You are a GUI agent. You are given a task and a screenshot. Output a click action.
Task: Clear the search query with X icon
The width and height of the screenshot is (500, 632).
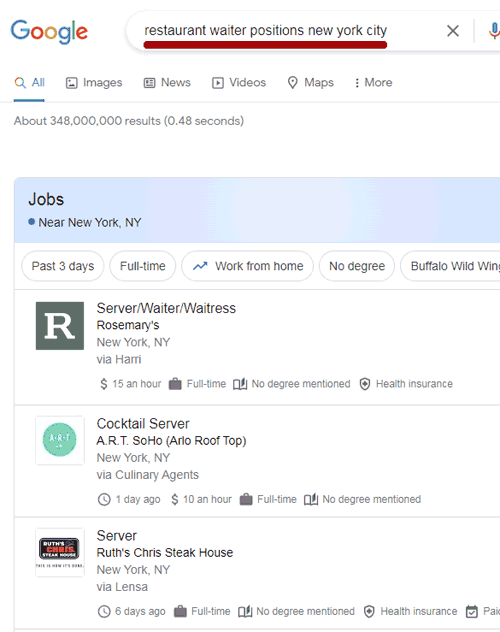pyautogui.click(x=453, y=31)
